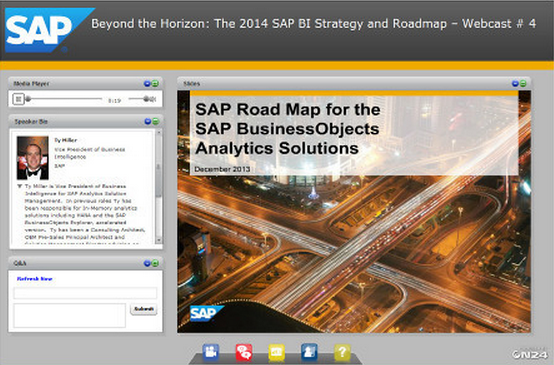Click the Refresh Now link in Q&A

(x=35, y=279)
